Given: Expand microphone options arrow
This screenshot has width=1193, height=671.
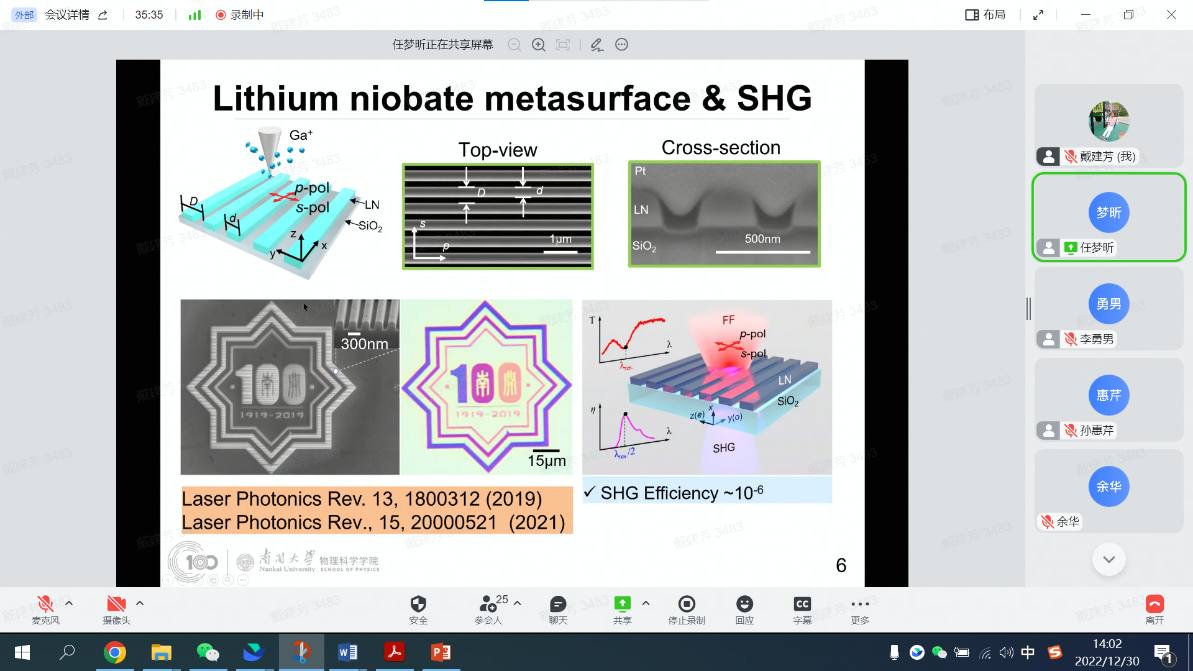Looking at the screenshot, I should (69, 603).
